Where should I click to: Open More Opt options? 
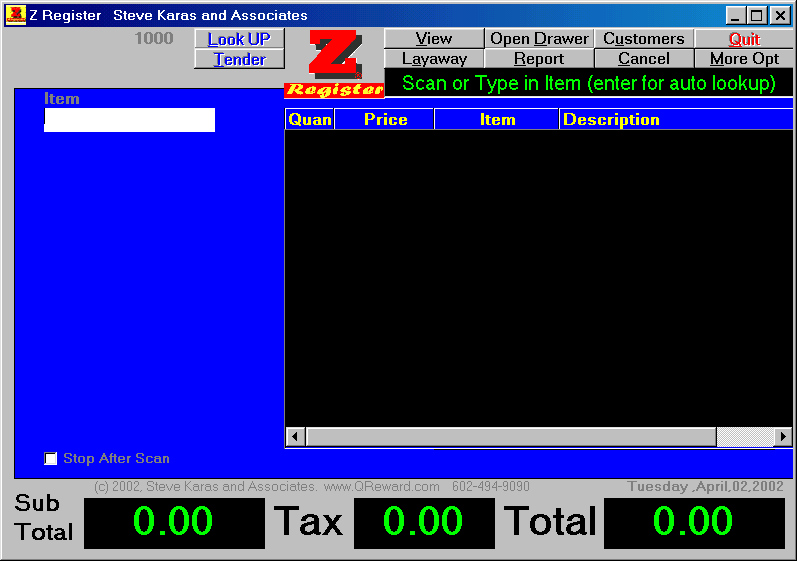pos(744,58)
